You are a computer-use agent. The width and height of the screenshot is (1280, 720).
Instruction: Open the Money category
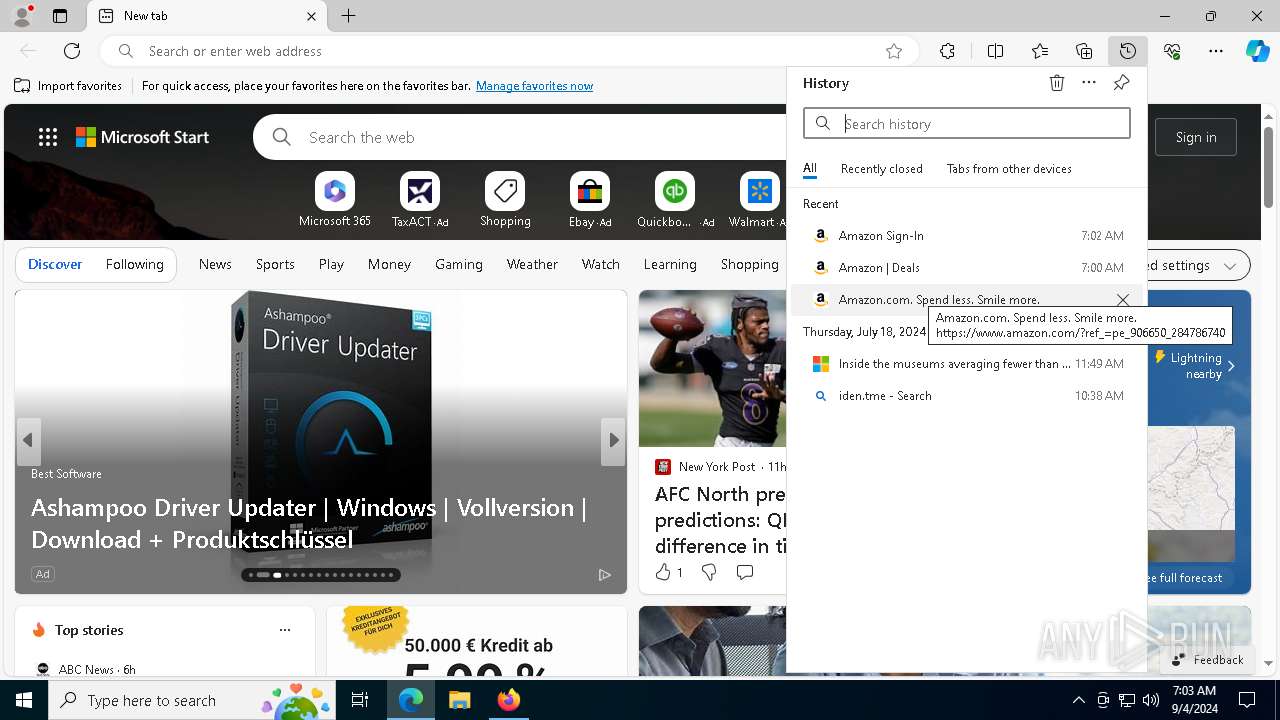point(389,264)
